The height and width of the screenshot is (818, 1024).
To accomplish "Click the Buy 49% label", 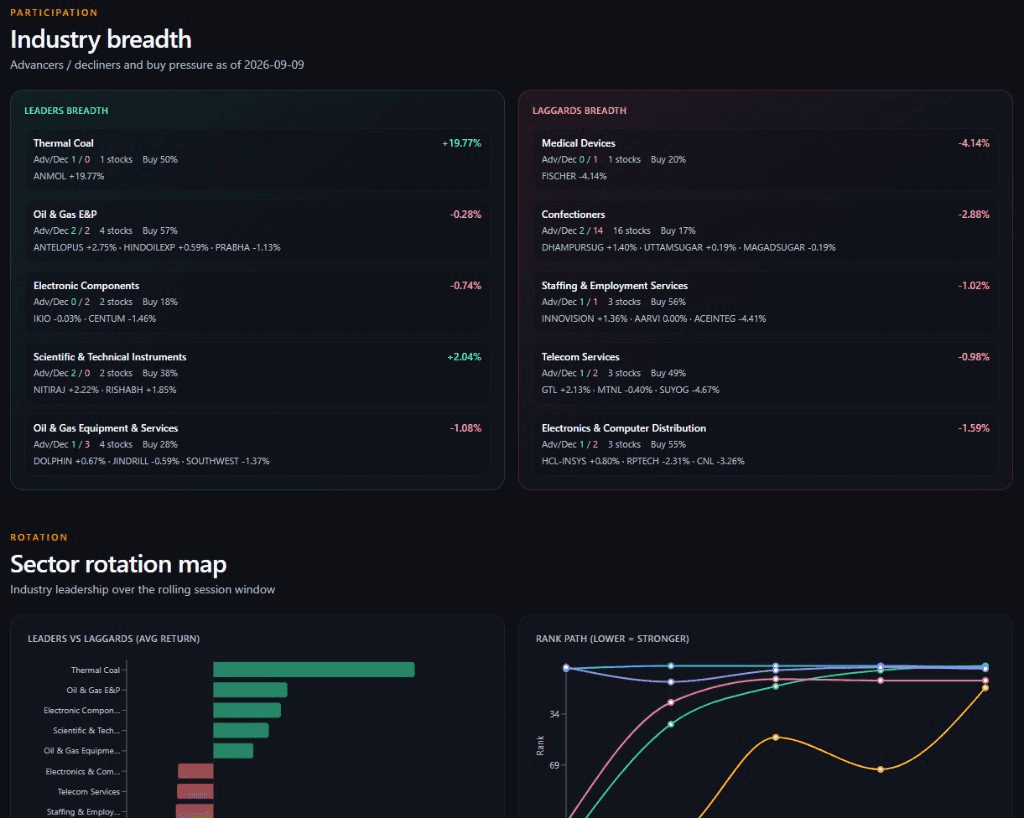I will (x=668, y=373).
